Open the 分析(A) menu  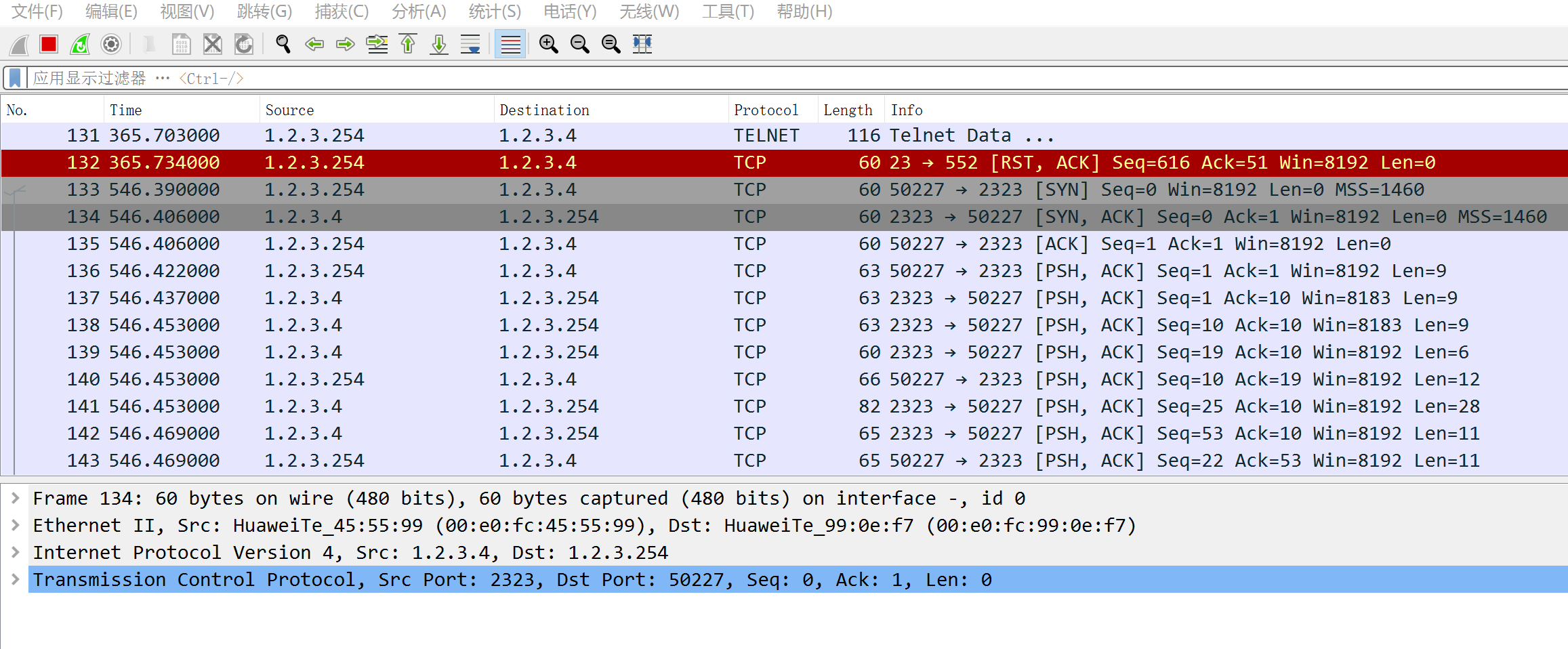(418, 12)
